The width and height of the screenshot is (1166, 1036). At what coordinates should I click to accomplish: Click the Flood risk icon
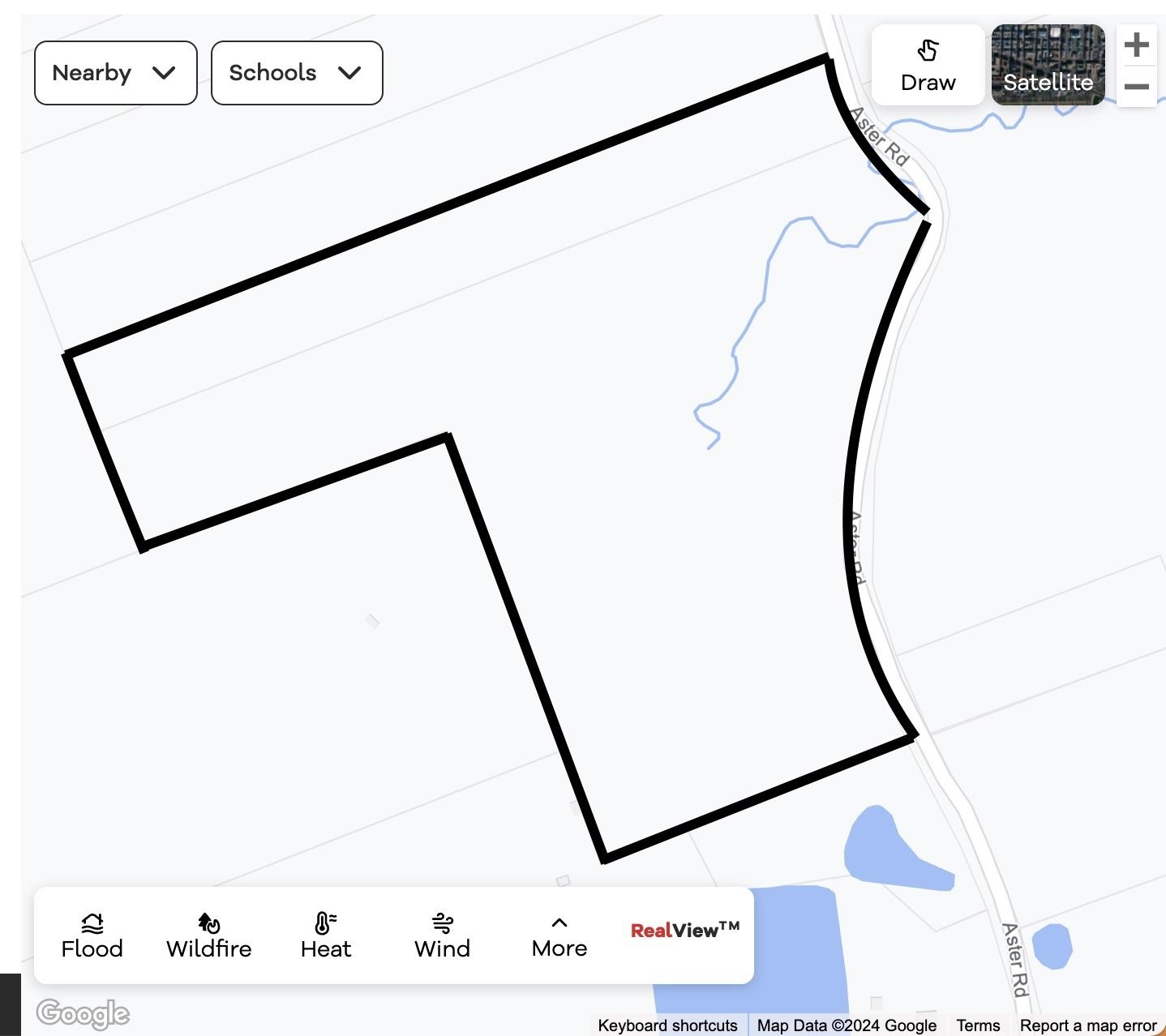tap(92, 923)
